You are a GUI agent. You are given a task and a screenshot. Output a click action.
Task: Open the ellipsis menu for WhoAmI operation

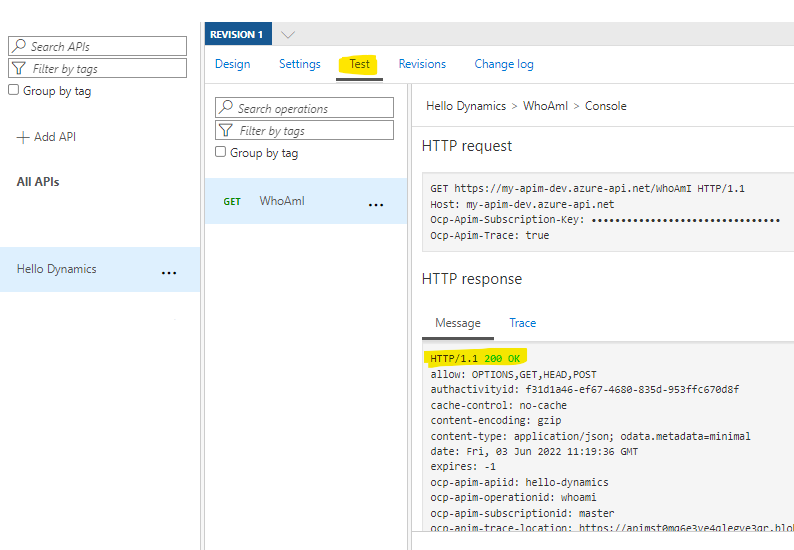click(376, 204)
